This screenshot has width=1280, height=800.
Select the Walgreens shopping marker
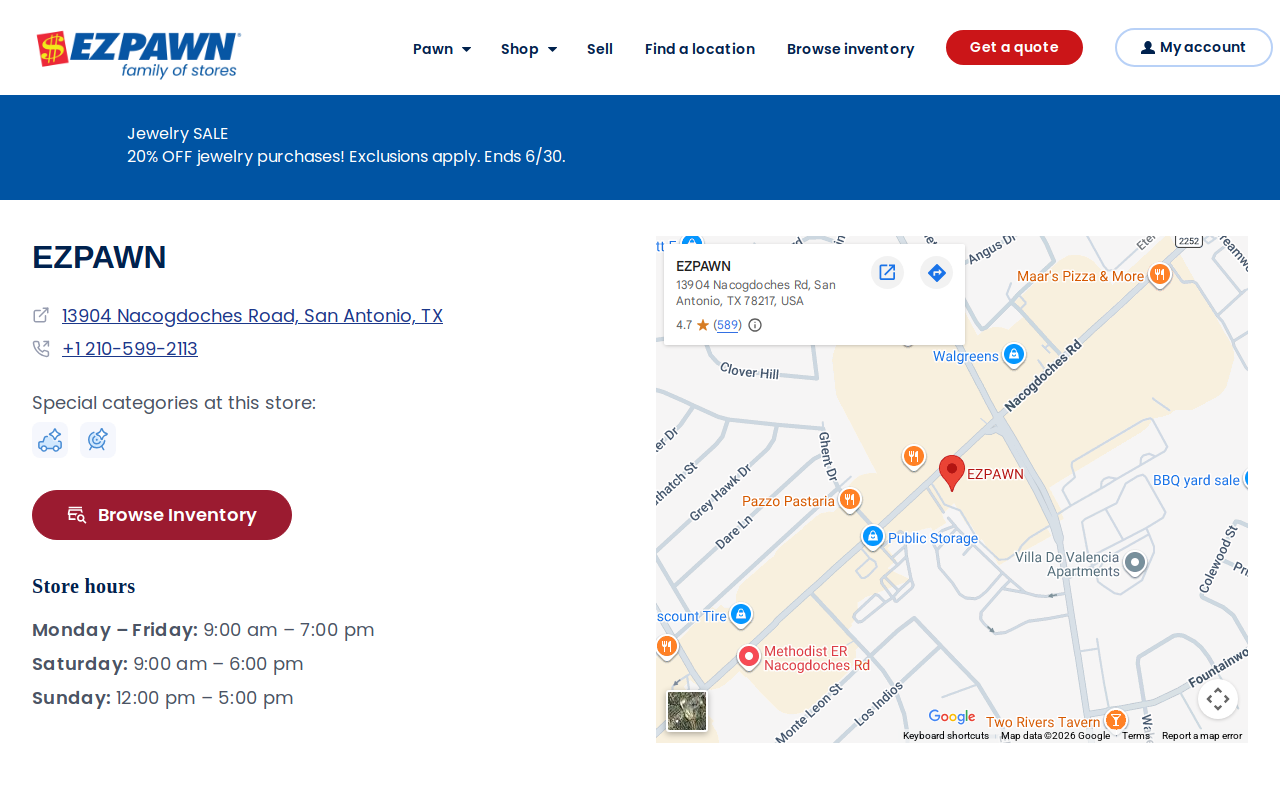[x=1013, y=355]
